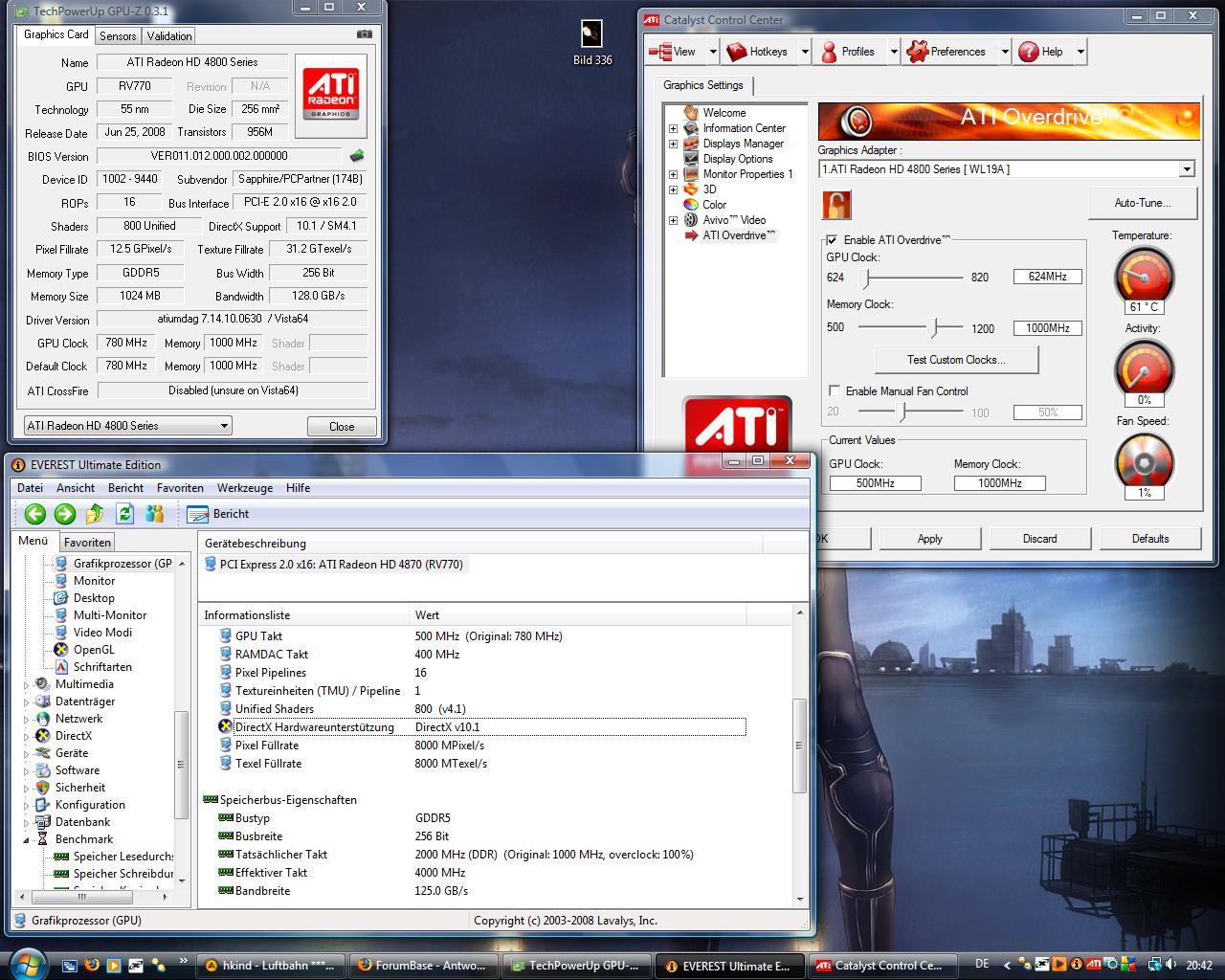Open the Ansicht menu
Screen dimensions: 1225x980
coord(76,488)
